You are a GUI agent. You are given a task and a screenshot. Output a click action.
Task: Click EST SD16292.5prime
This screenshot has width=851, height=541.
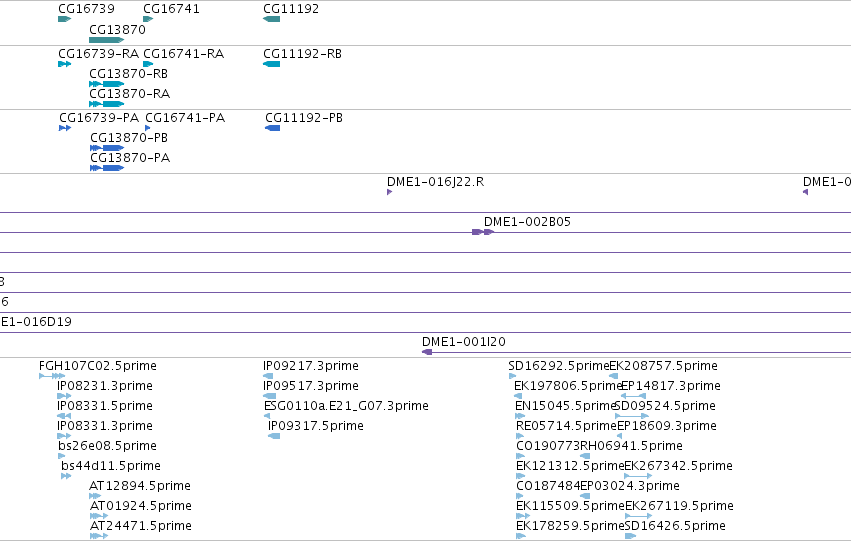558,366
